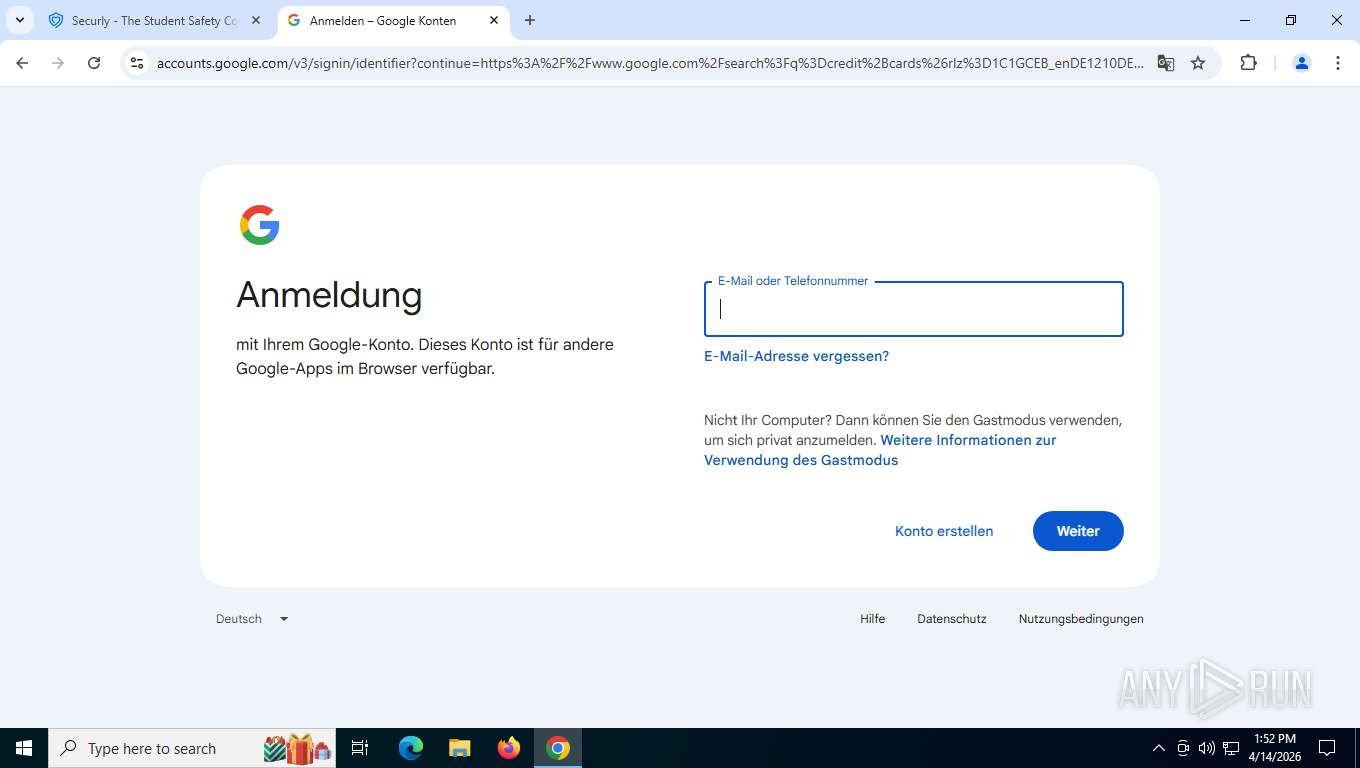Click the accounts.google.com address bar URL
This screenshot has width=1360, height=768.
click(650, 63)
